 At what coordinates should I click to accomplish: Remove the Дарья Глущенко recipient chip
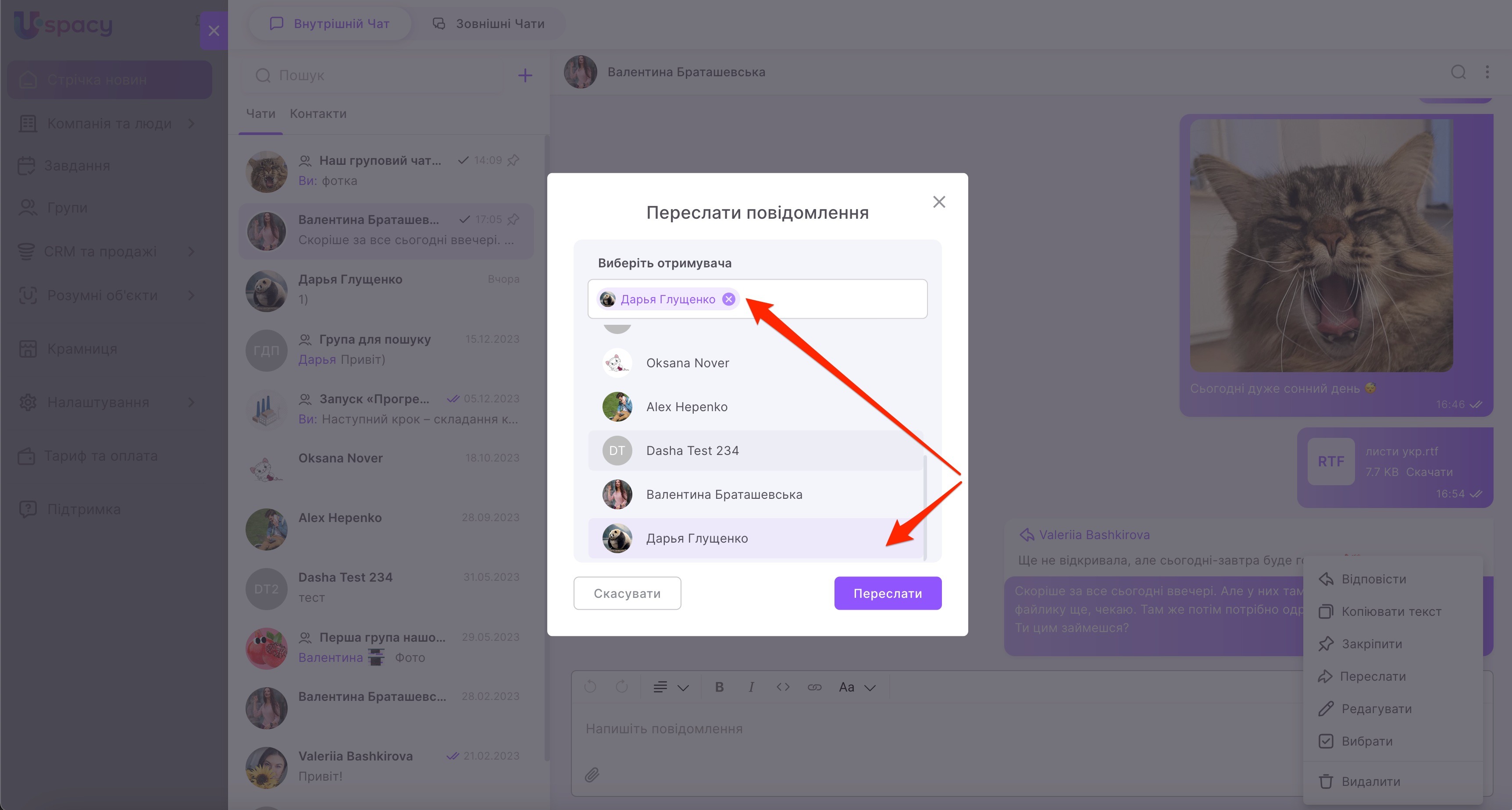[728, 299]
